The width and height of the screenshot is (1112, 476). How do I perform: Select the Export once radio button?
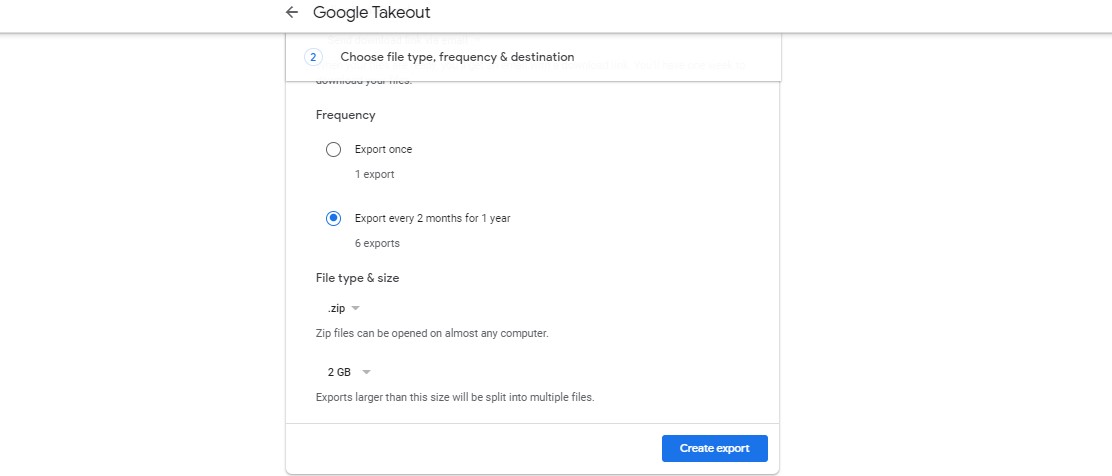pyautogui.click(x=333, y=150)
